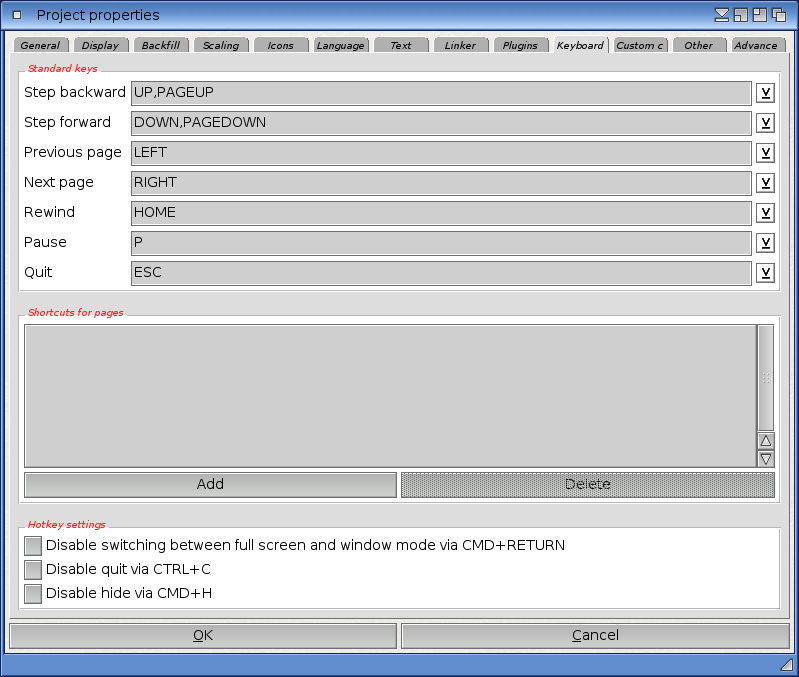Open the Plugins tab
The height and width of the screenshot is (677, 799).
(521, 45)
